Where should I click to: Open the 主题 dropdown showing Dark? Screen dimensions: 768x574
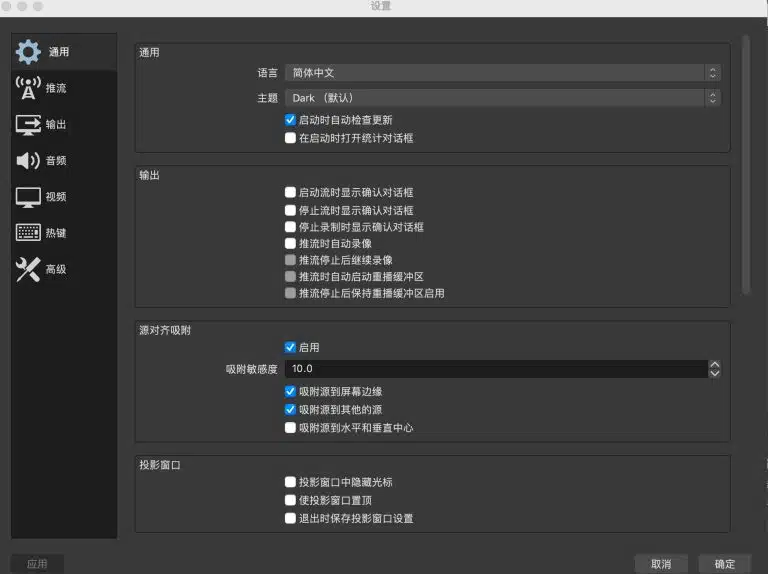[503, 98]
